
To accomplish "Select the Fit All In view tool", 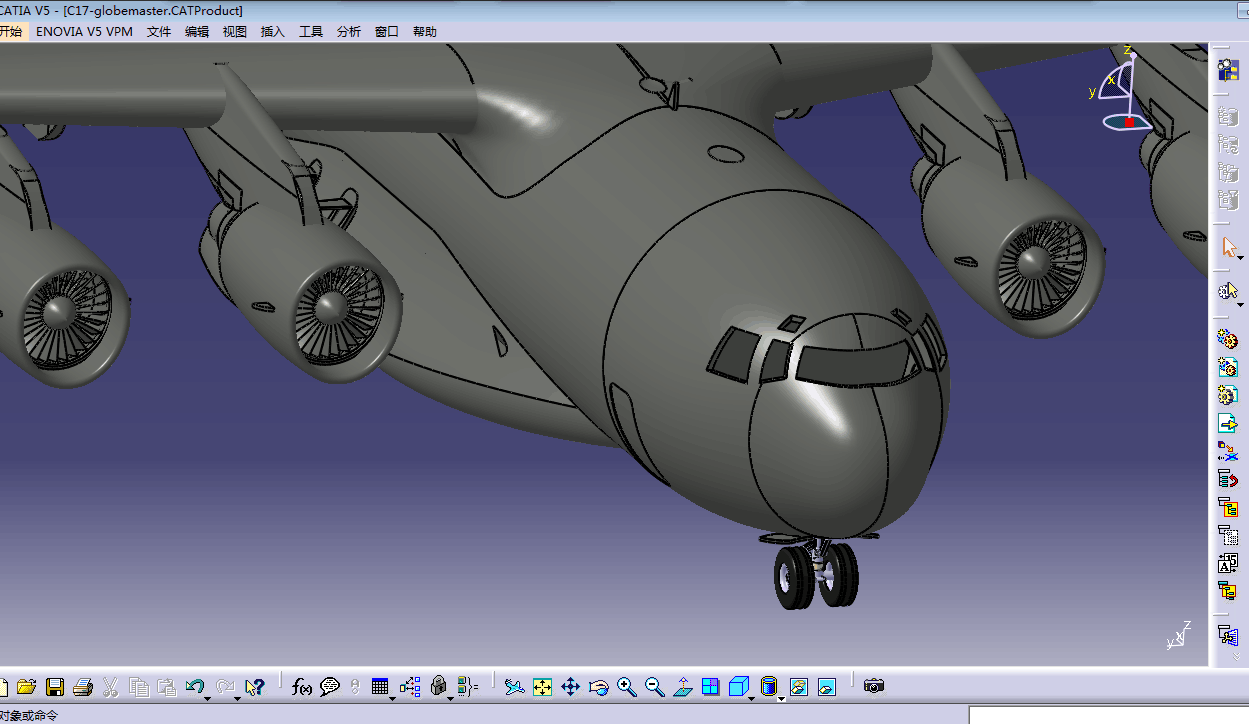I will pyautogui.click(x=543, y=687).
